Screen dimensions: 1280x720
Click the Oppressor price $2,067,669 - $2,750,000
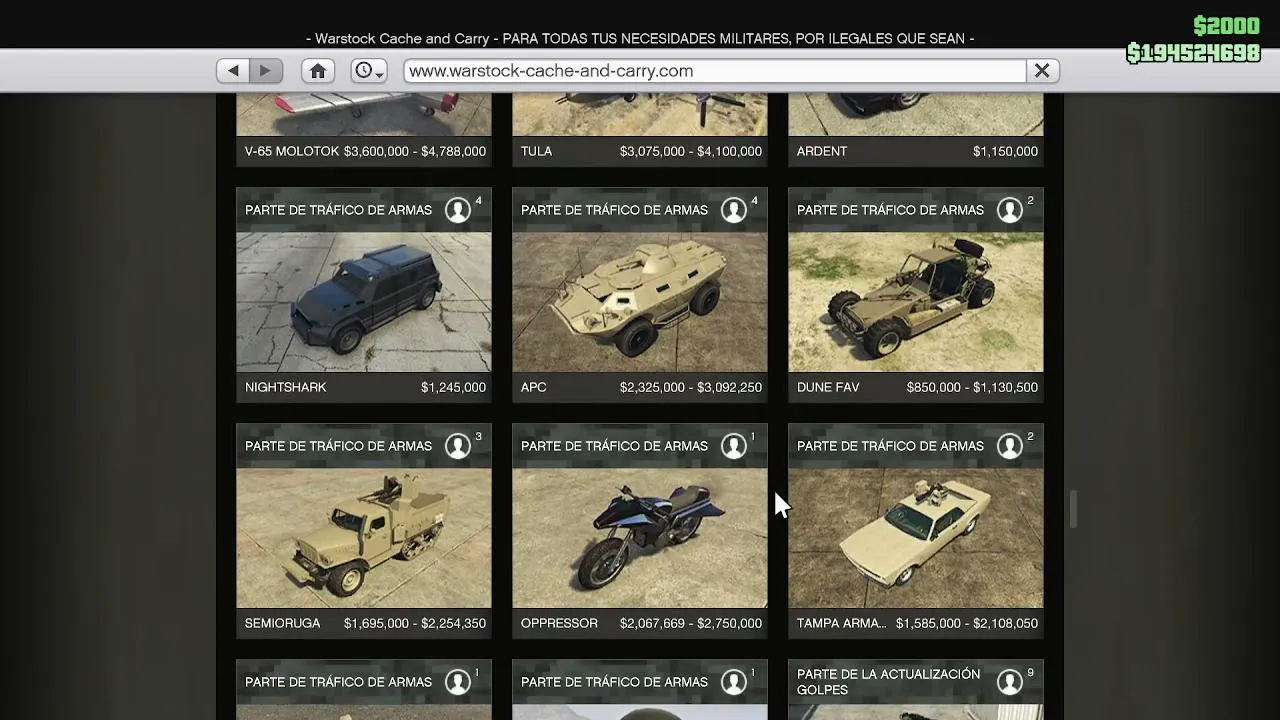pyautogui.click(x=691, y=623)
